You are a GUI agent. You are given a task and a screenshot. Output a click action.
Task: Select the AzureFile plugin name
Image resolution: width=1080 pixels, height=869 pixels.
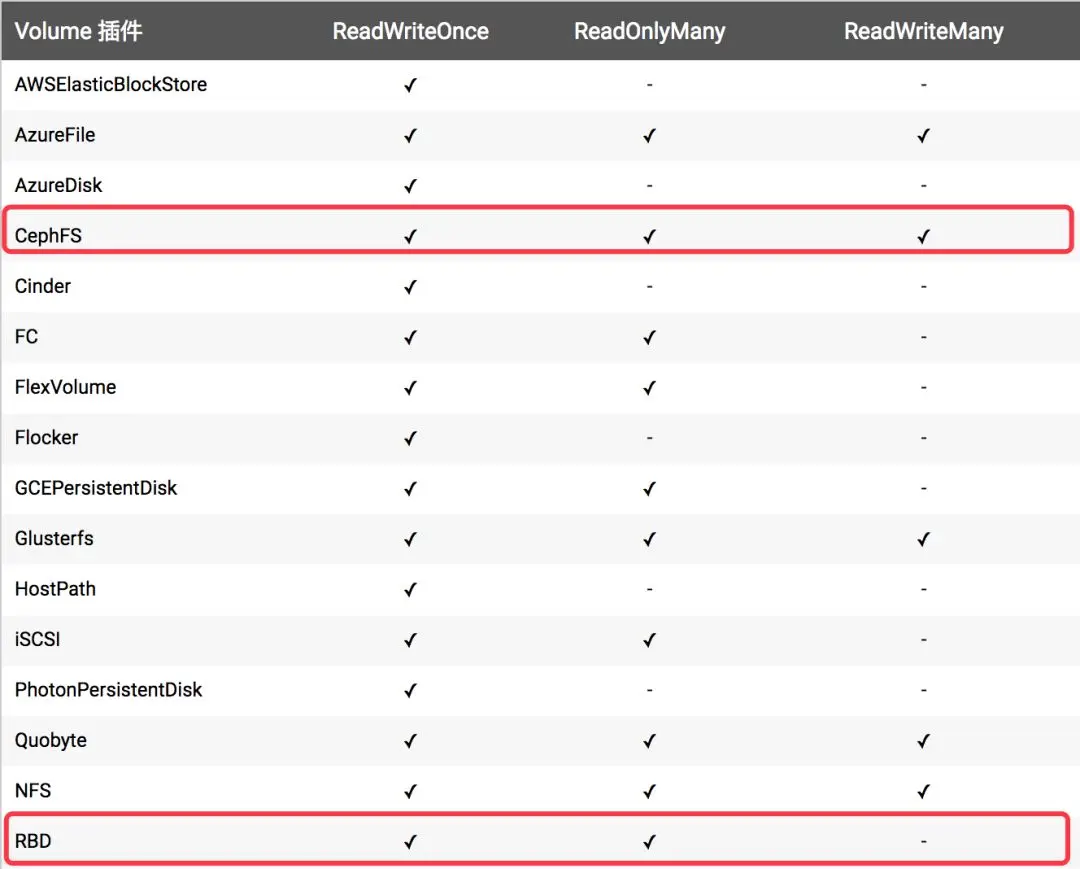tap(55, 135)
